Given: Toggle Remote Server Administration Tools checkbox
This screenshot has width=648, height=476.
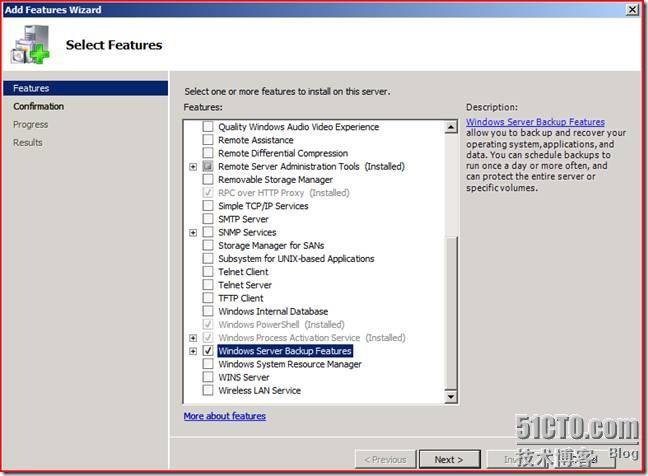Looking at the screenshot, I should [208, 166].
